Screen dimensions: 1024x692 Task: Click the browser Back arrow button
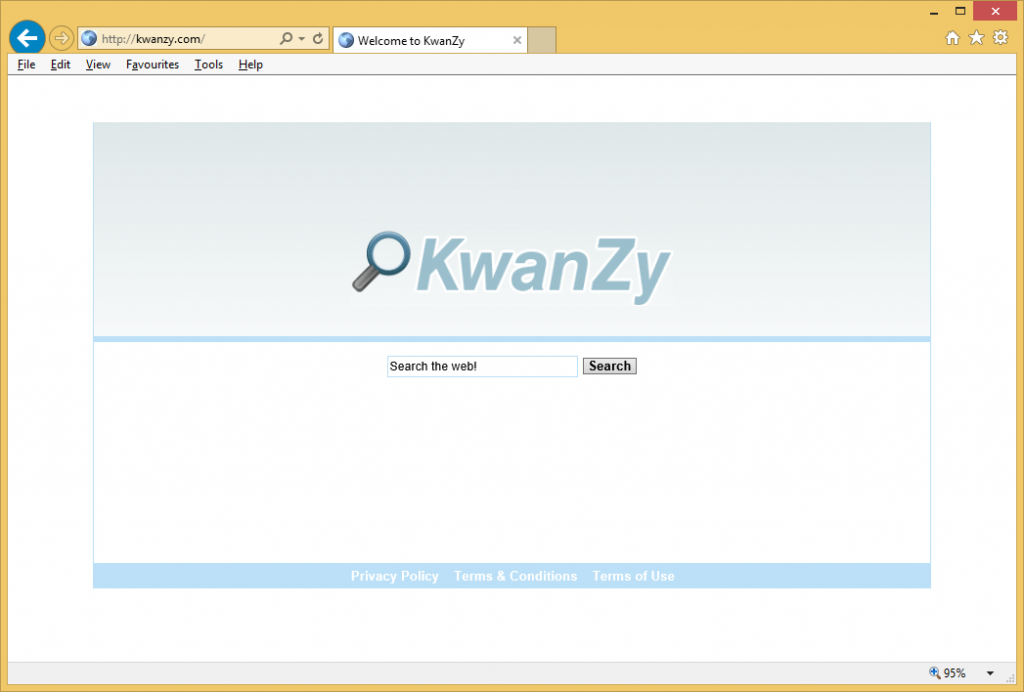pos(26,38)
